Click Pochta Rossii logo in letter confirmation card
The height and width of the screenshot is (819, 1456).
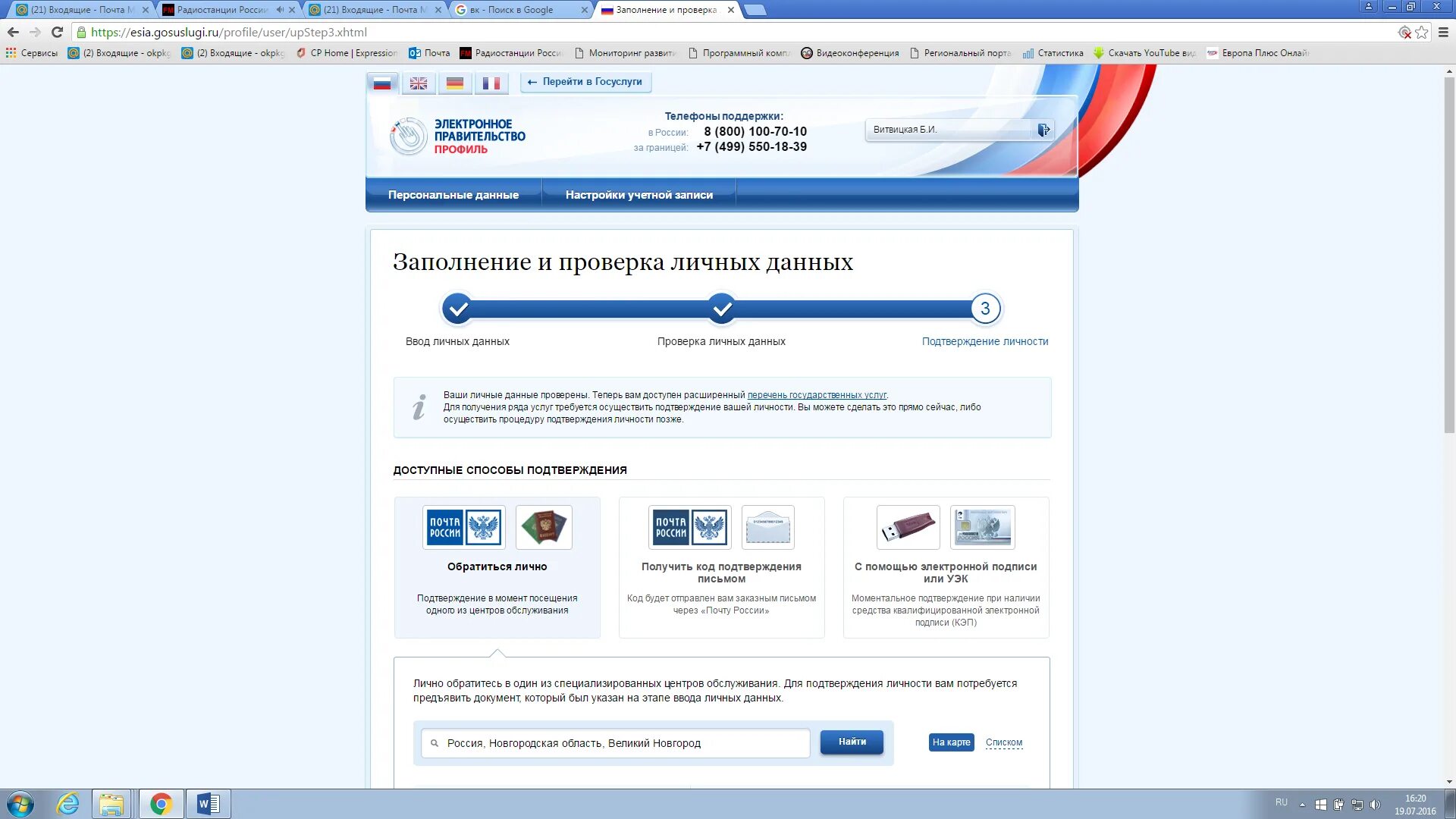[690, 527]
